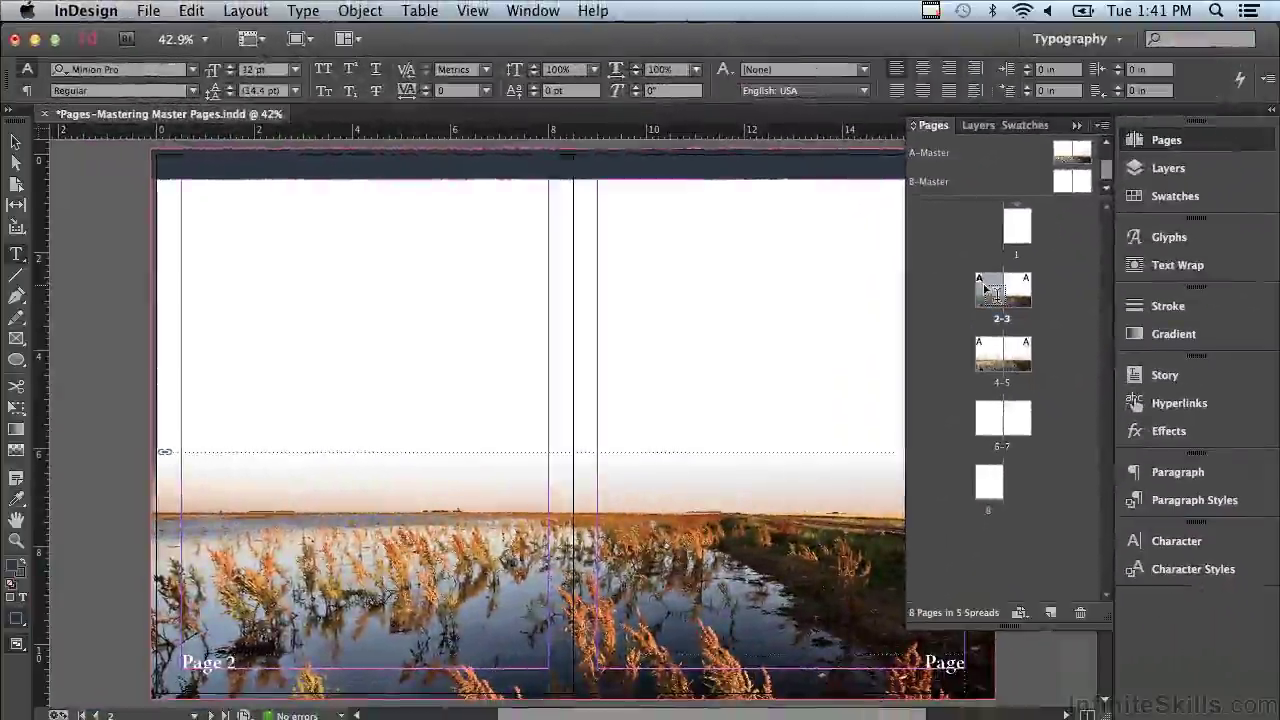Toggle Small Caps formatting
The image size is (1280, 720).
(x=323, y=91)
